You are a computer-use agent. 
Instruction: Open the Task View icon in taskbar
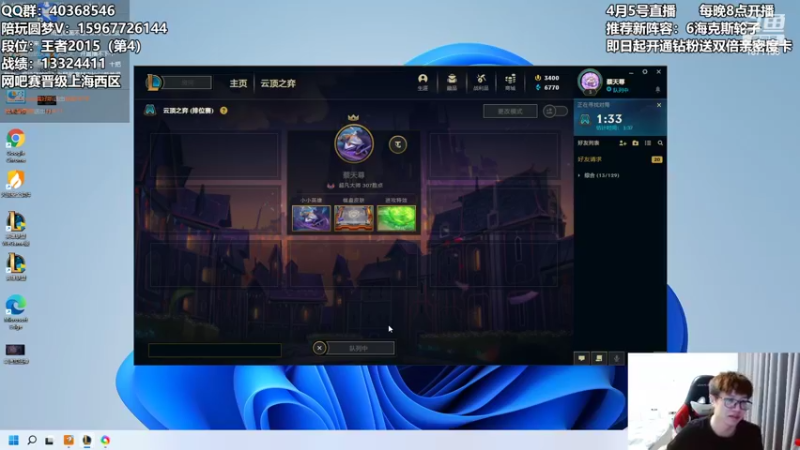point(49,440)
